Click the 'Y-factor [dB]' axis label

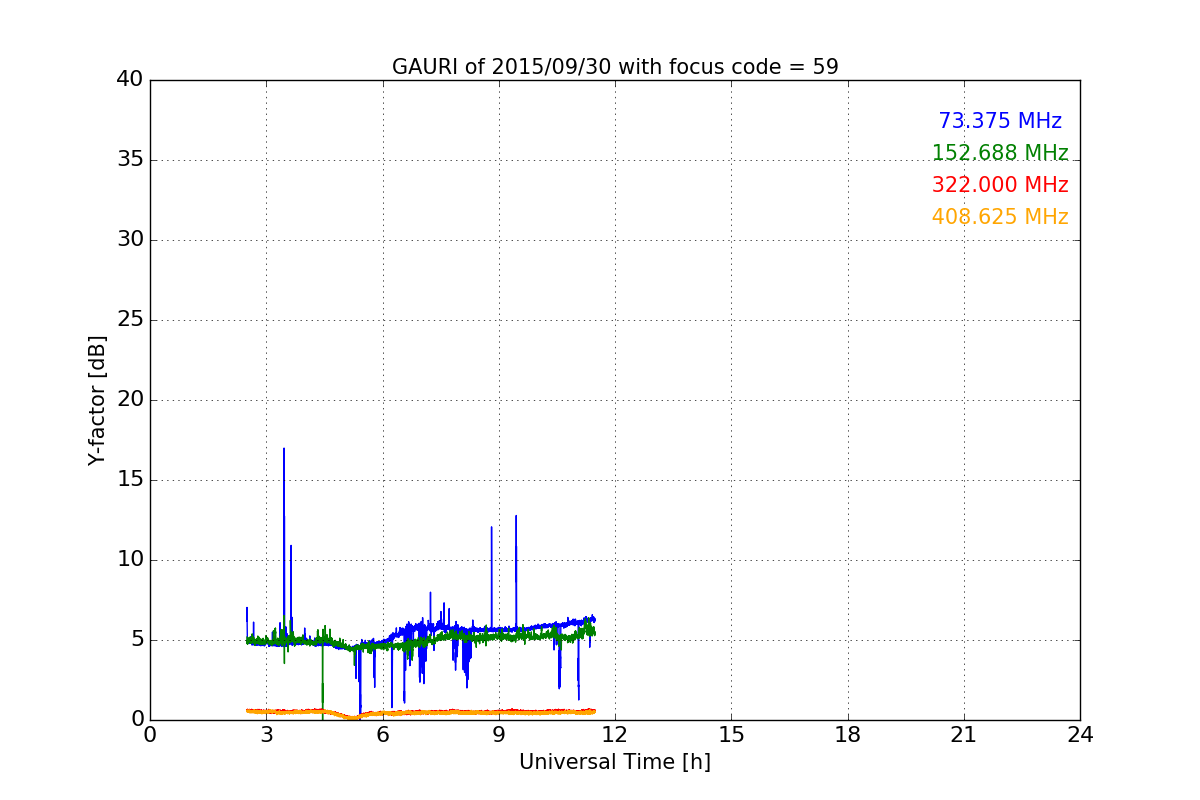[97, 400]
